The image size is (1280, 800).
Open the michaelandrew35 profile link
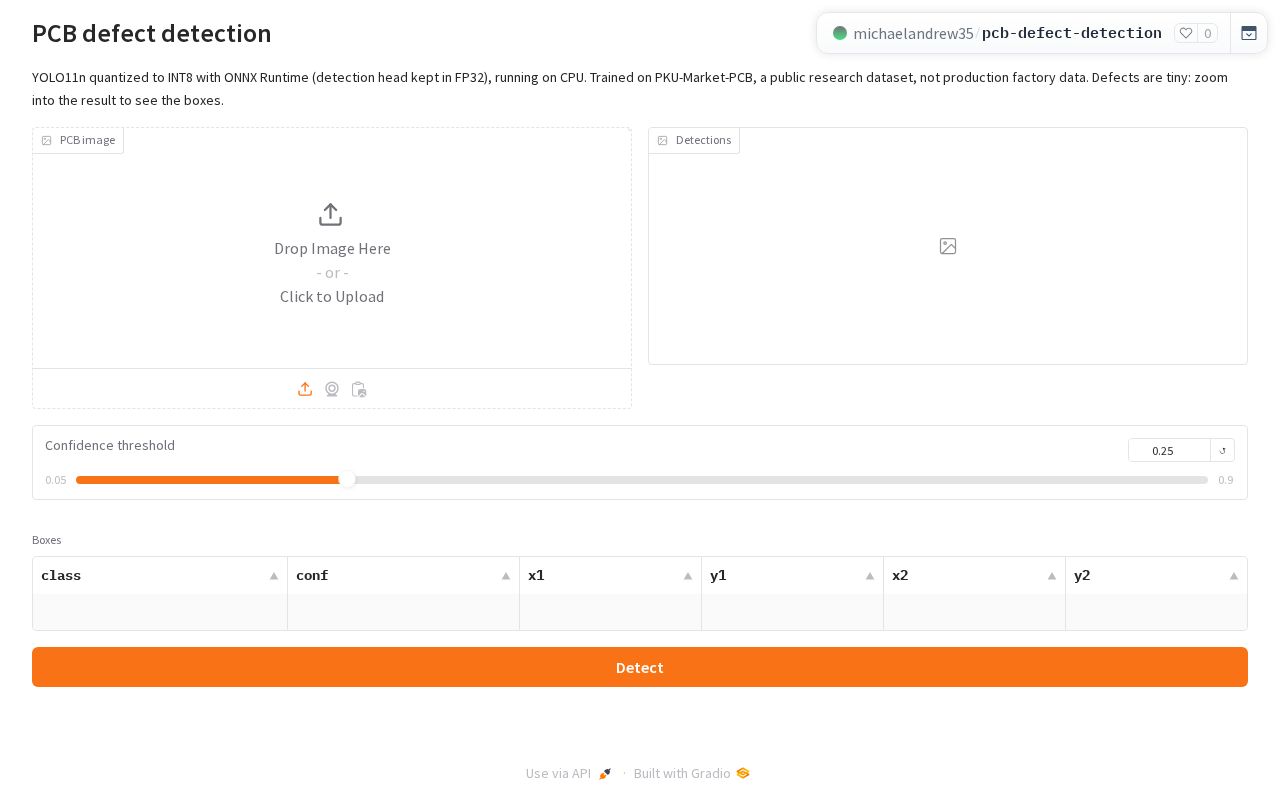click(x=913, y=33)
